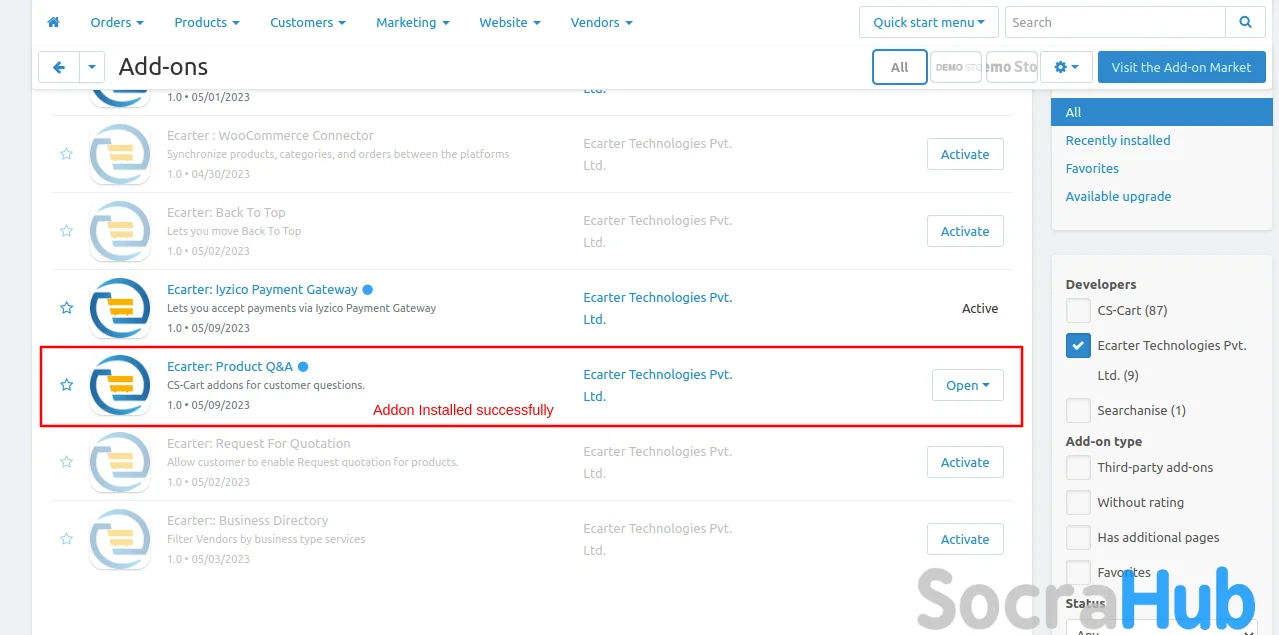Favorite the WooCommerce Connector add-on star
1279x635 pixels.
[x=66, y=154]
